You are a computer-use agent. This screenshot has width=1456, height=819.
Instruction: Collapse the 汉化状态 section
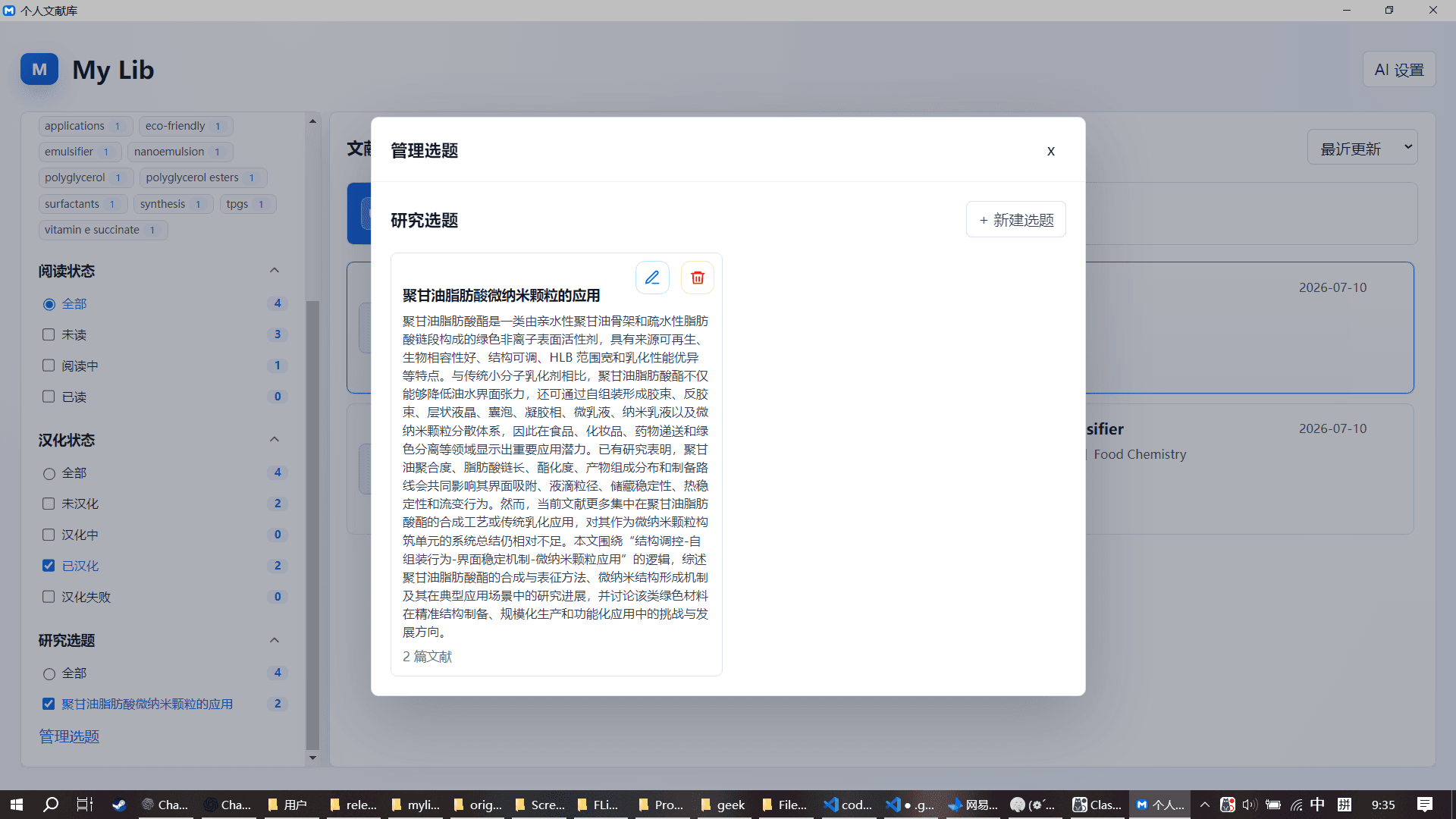[275, 440]
